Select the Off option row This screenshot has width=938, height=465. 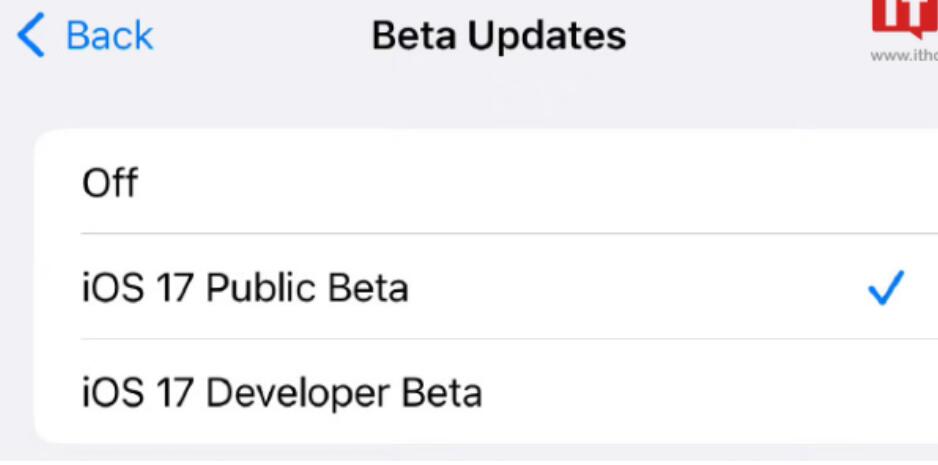(486, 181)
